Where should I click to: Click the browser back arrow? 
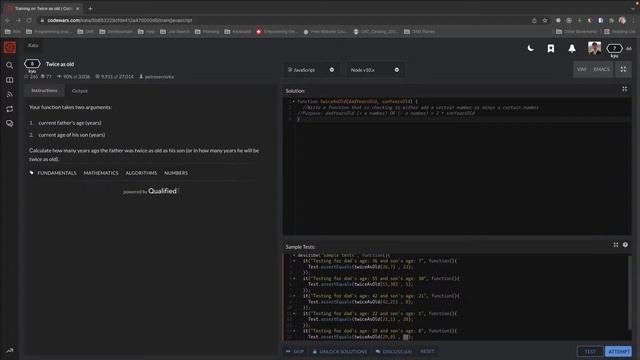click(8, 20)
